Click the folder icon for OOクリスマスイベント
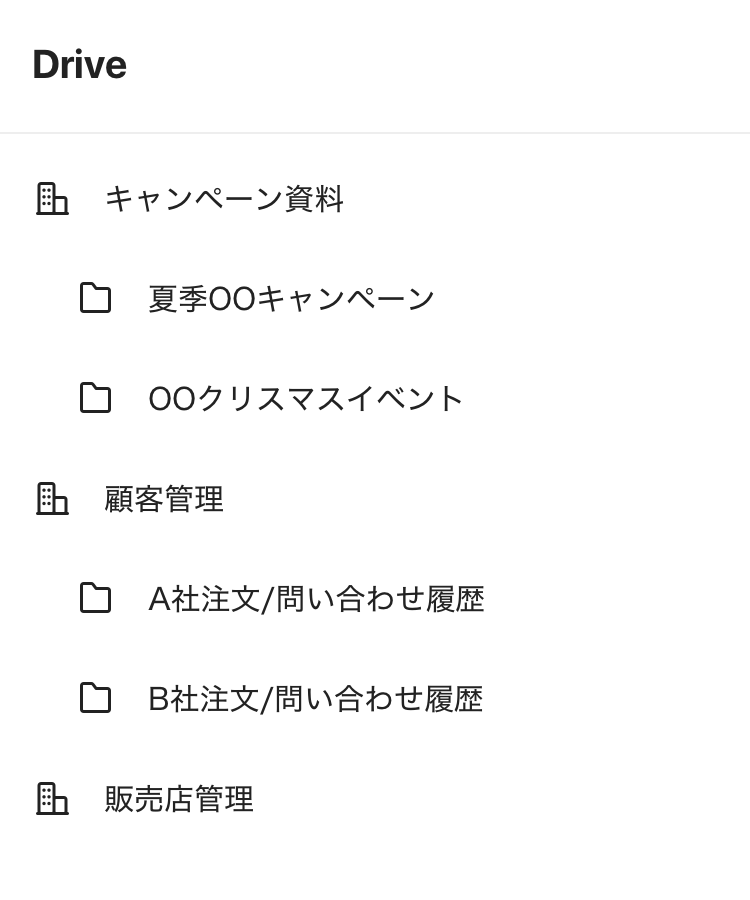The height and width of the screenshot is (900, 750). click(95, 398)
